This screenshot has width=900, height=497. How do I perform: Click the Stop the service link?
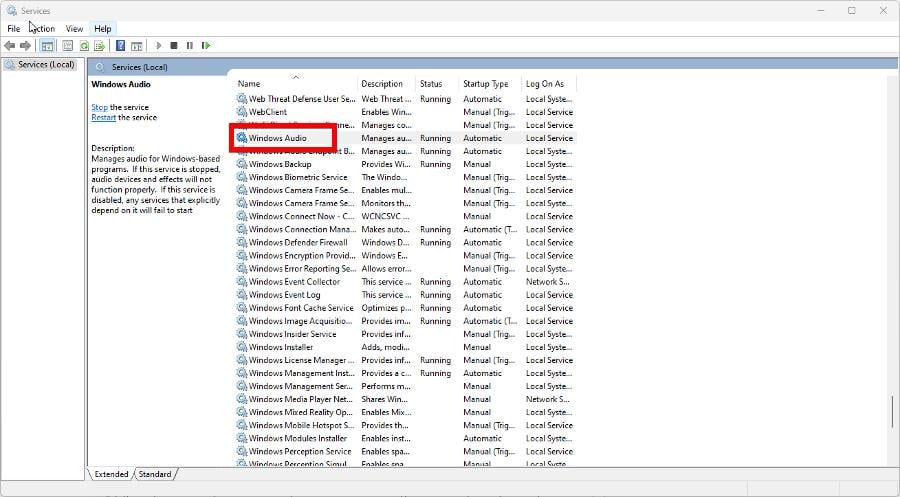99,107
